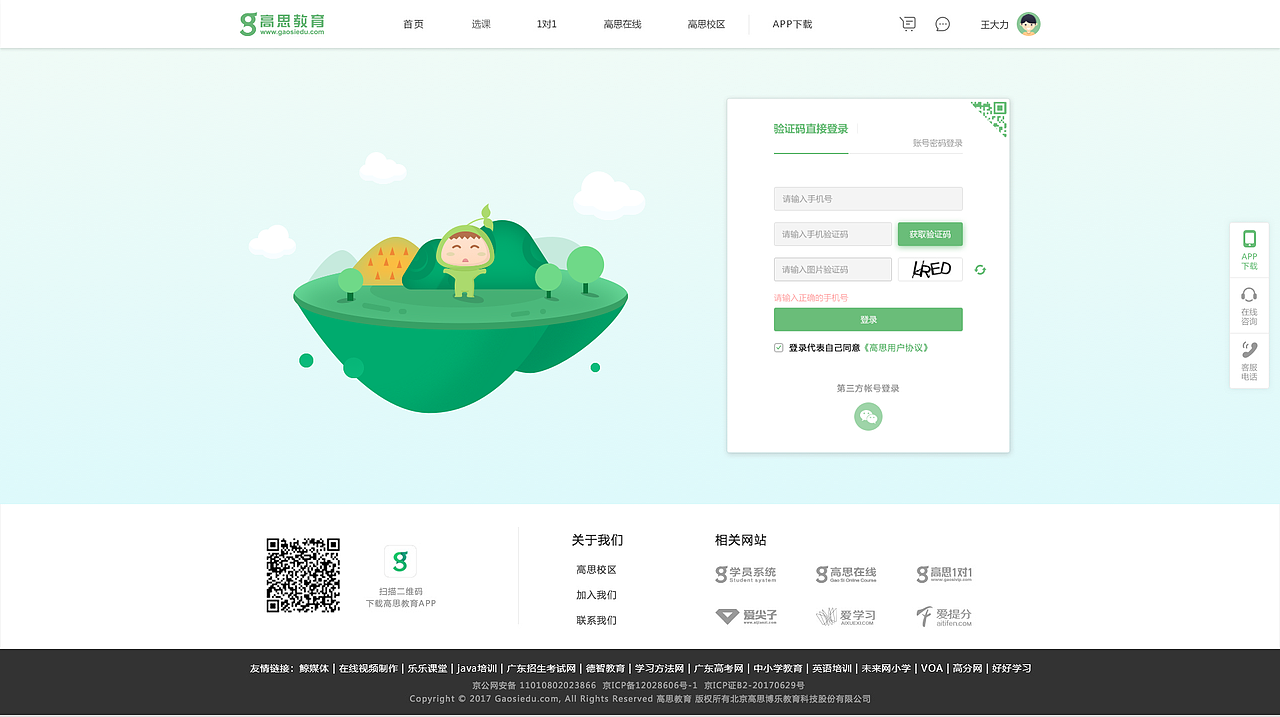This screenshot has width=1280, height=717.
Task: Click the 京ICP证B2-20170629号 text
Action: pyautogui.click(x=753, y=685)
